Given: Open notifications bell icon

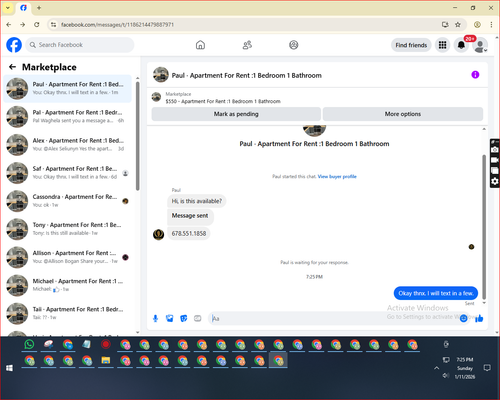Looking at the screenshot, I should (461, 45).
